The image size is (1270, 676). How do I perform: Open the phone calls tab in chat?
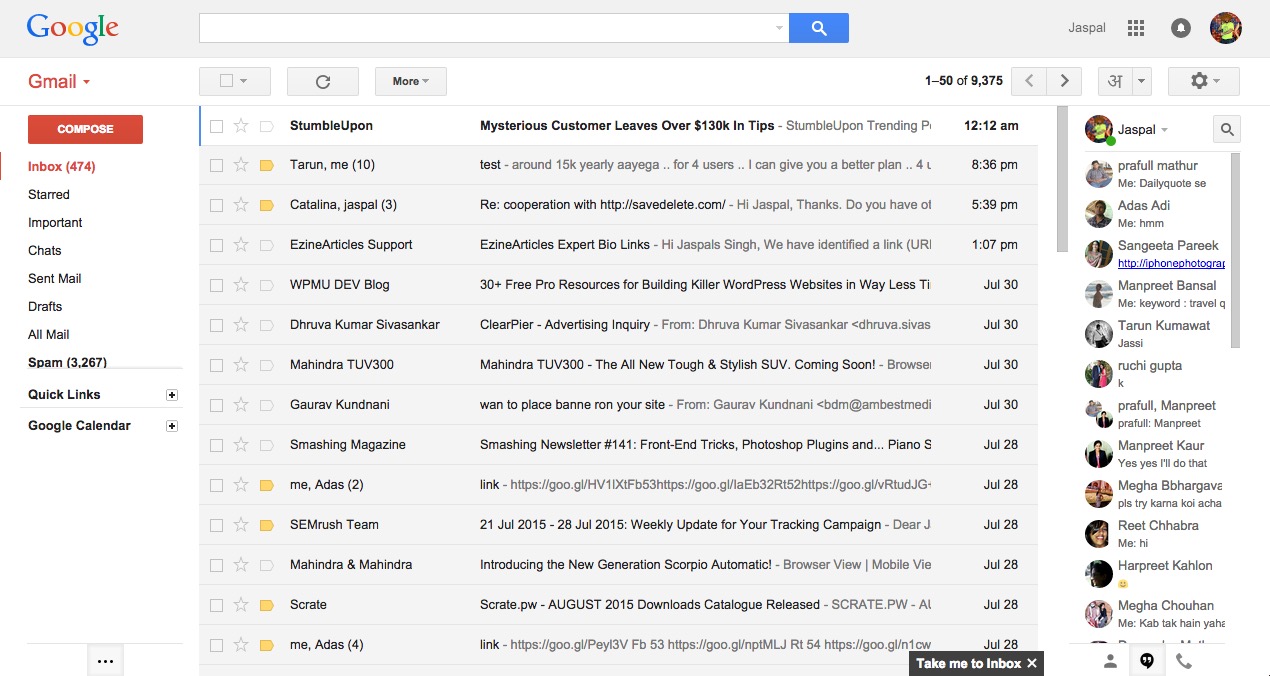pos(1184,661)
